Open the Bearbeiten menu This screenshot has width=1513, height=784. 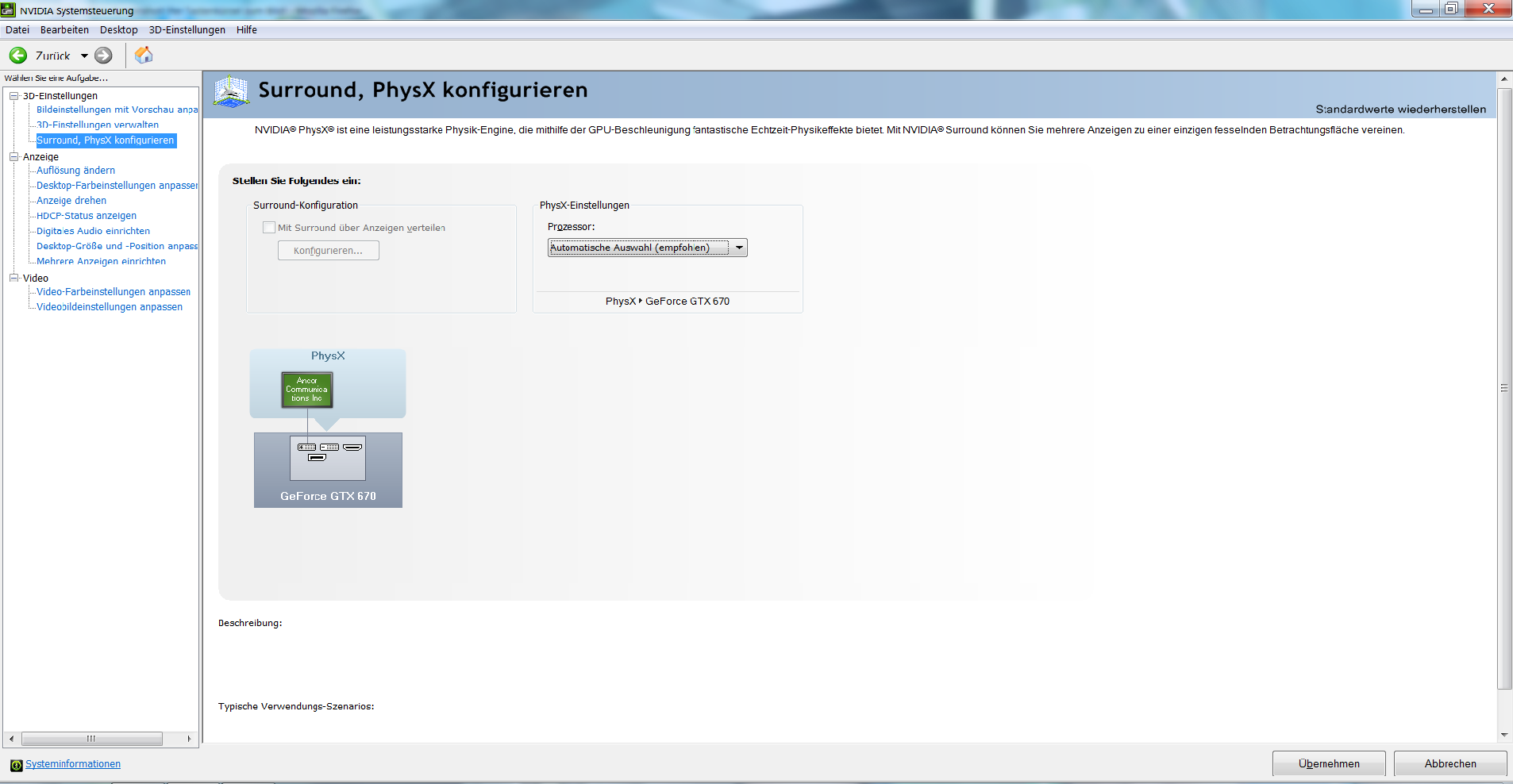tap(64, 30)
